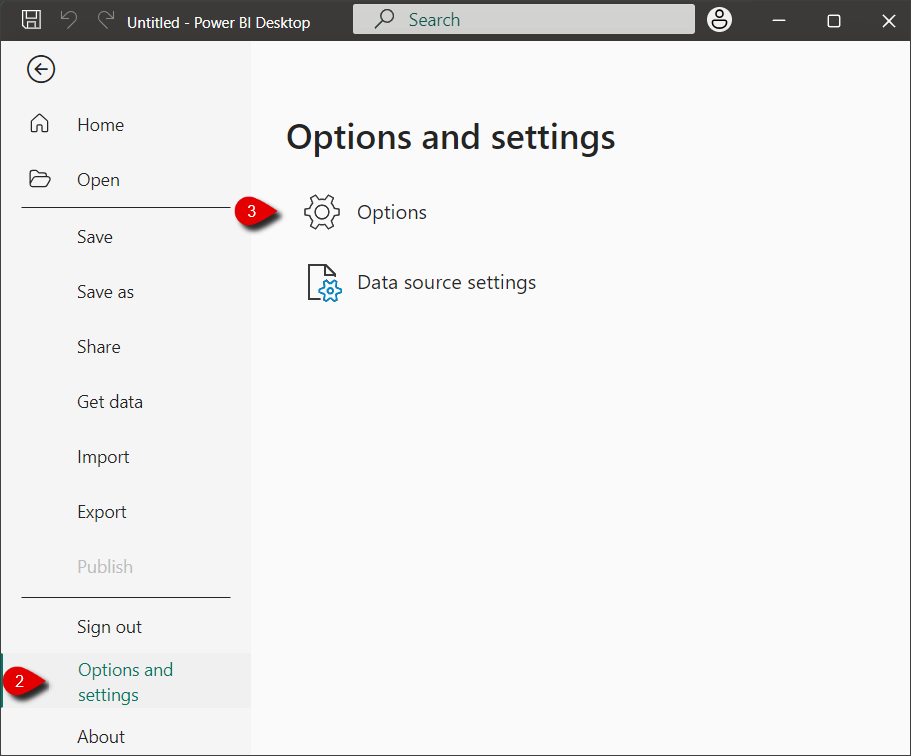Select Get data in the sidebar
Screen dimensions: 911x756
[110, 402]
